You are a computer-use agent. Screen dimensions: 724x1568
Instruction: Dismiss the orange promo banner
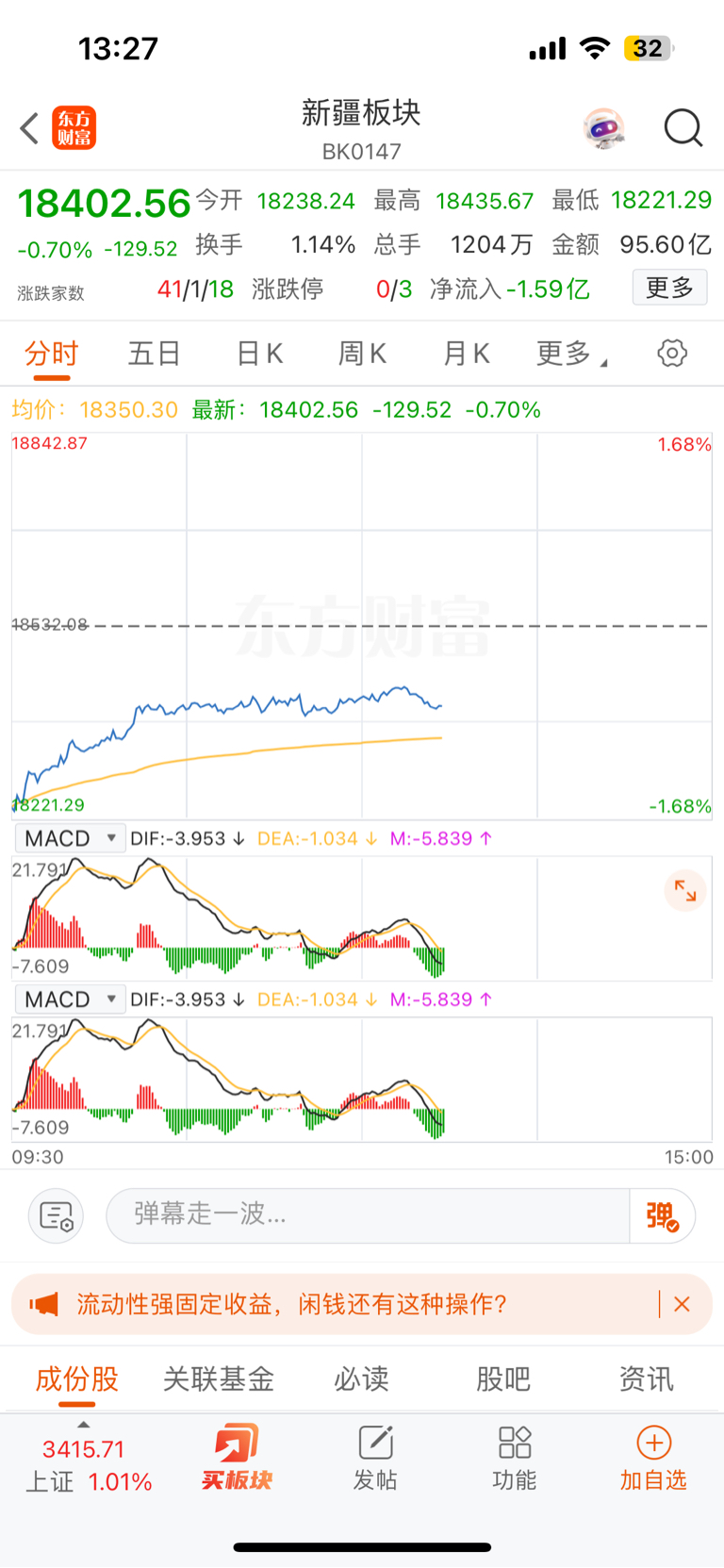pos(683,1304)
